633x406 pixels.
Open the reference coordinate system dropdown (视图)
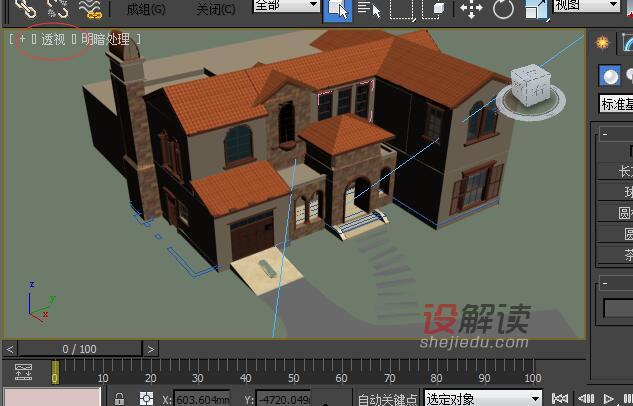pos(586,5)
